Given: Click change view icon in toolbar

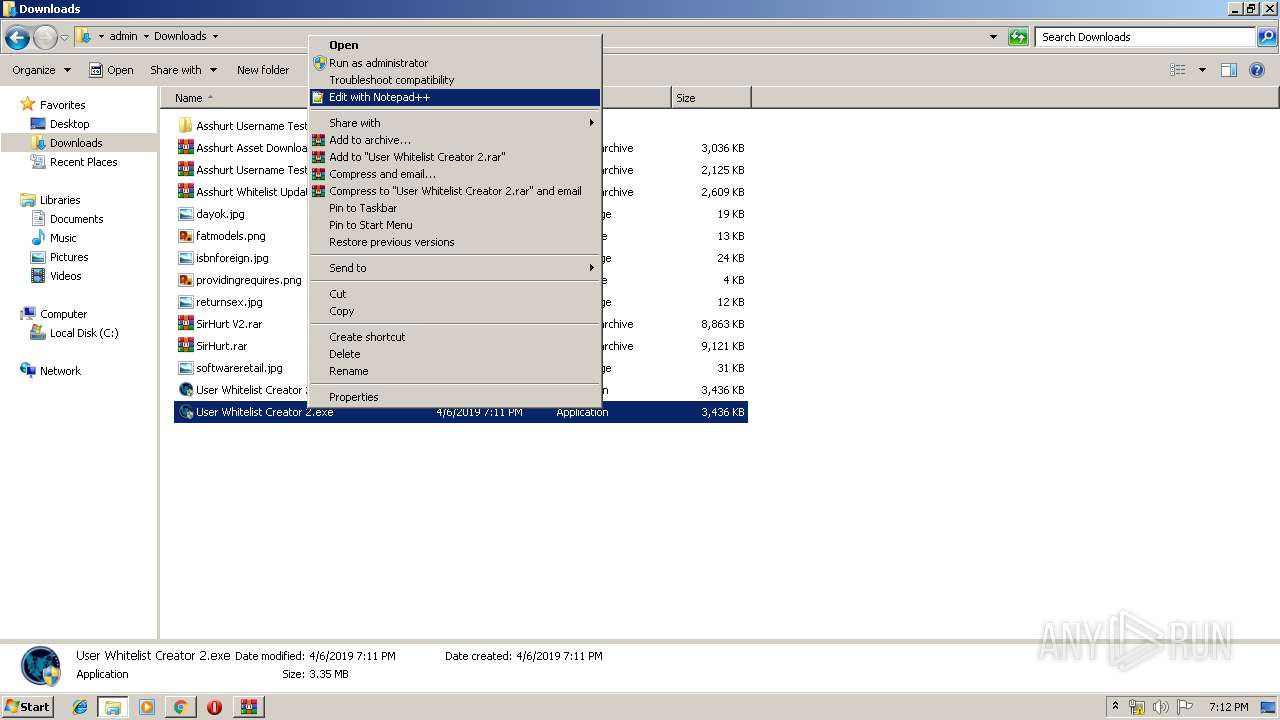Looking at the screenshot, I should [x=1178, y=70].
